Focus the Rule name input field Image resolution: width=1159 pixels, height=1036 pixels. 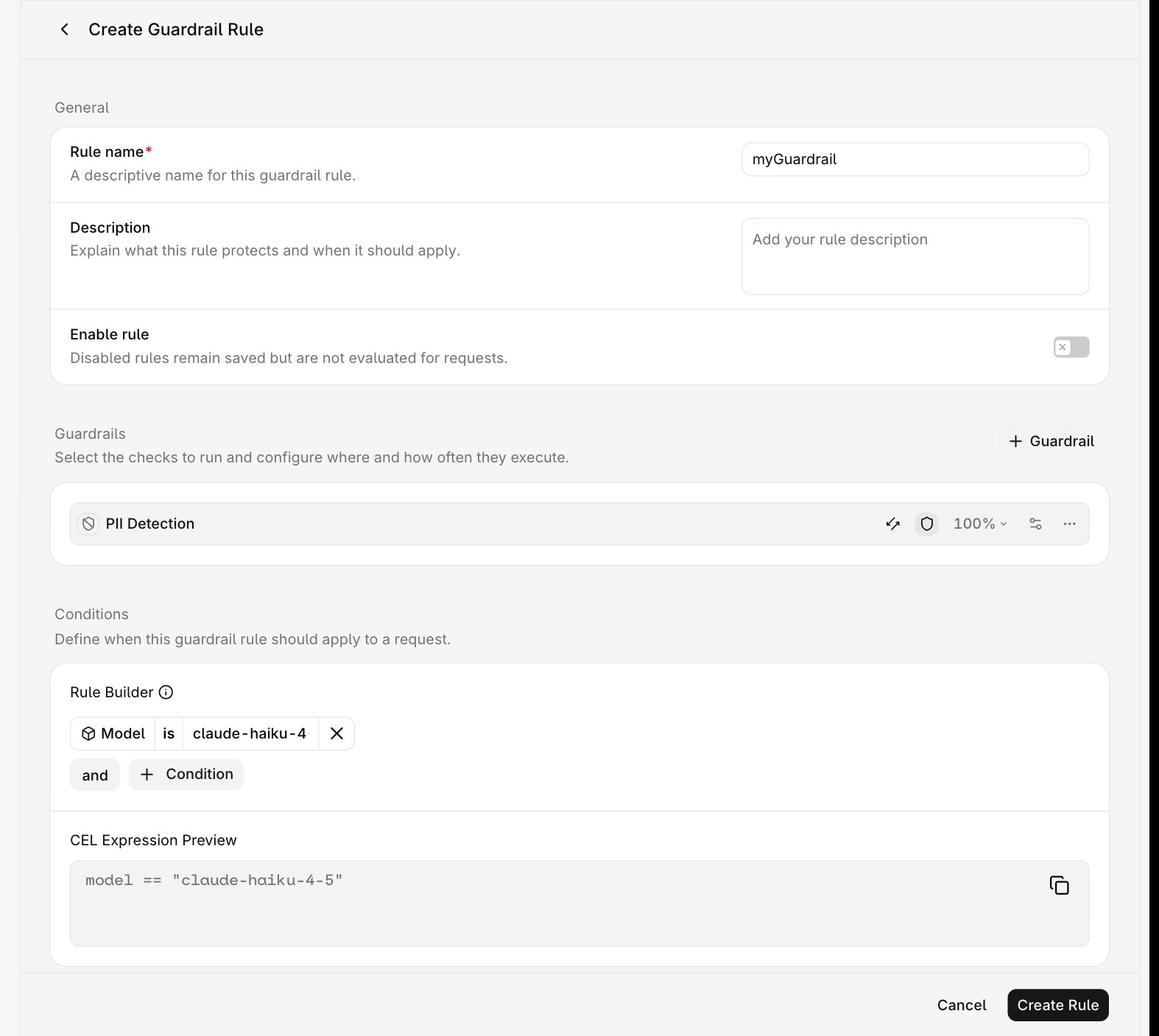point(915,160)
